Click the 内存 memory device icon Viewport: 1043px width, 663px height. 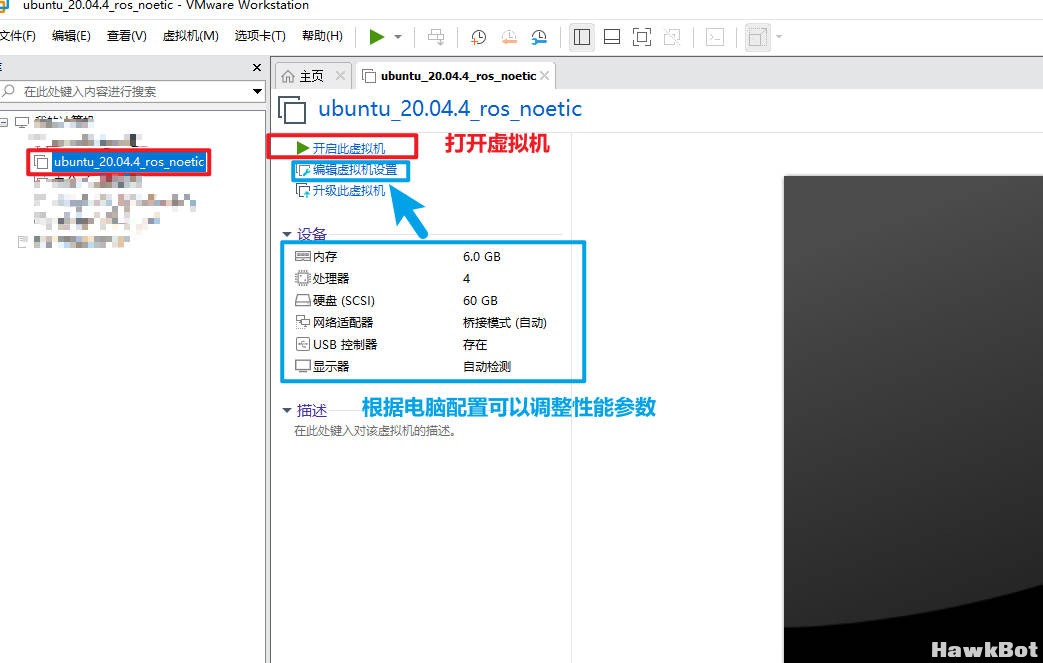[303, 257]
